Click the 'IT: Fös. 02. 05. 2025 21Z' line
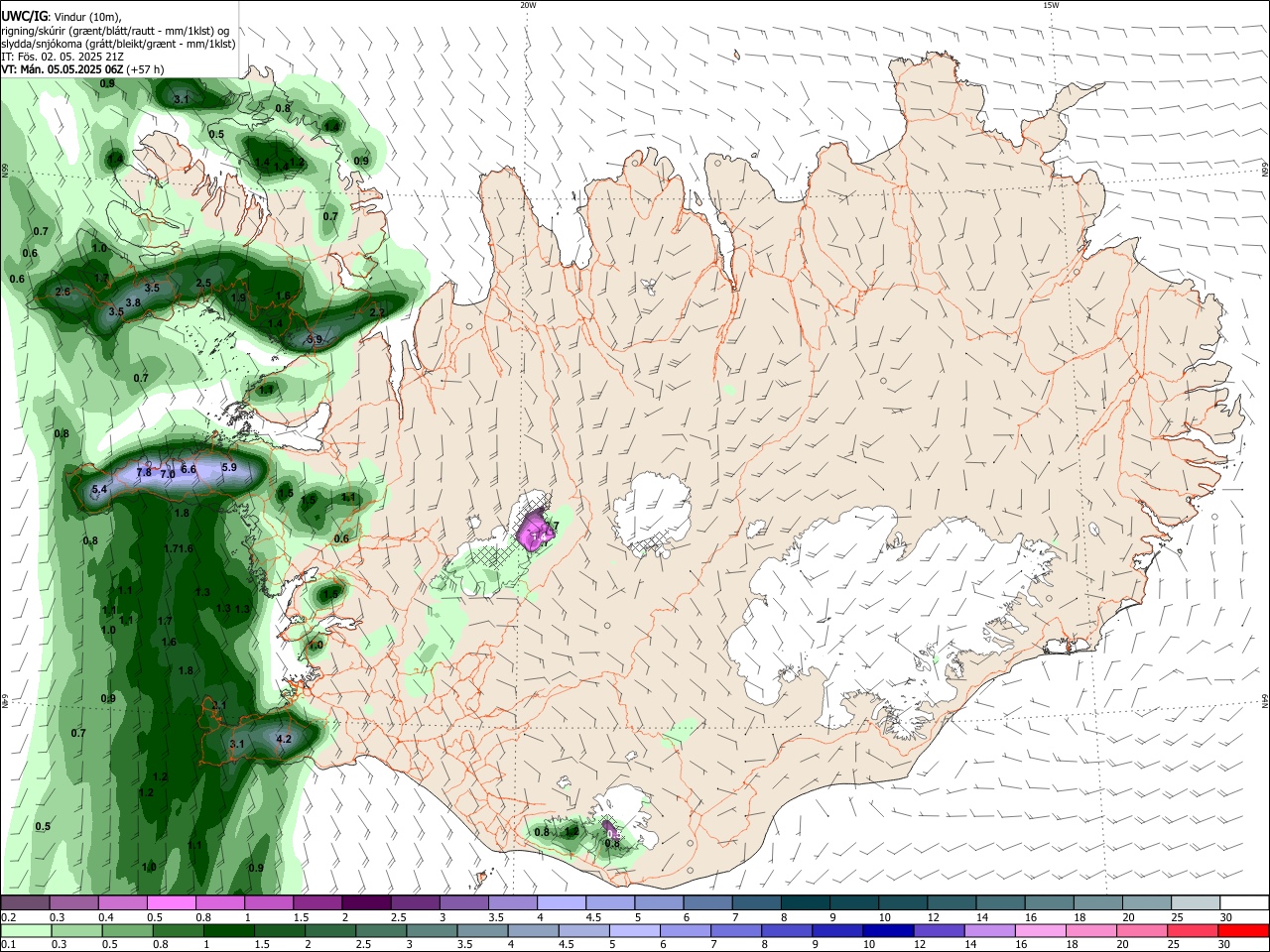The height and width of the screenshot is (952, 1270). point(63,57)
